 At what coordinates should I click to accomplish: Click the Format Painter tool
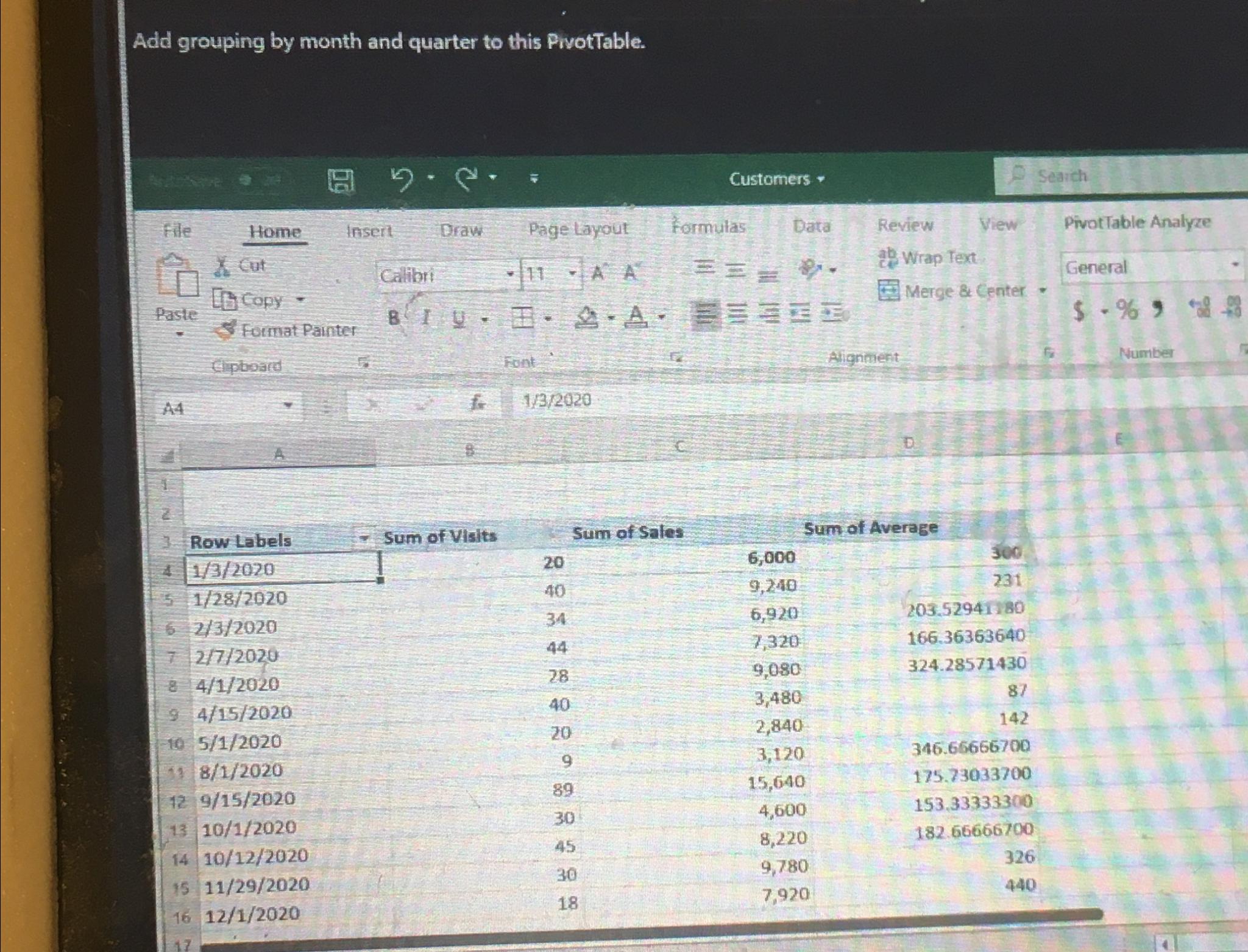point(286,330)
